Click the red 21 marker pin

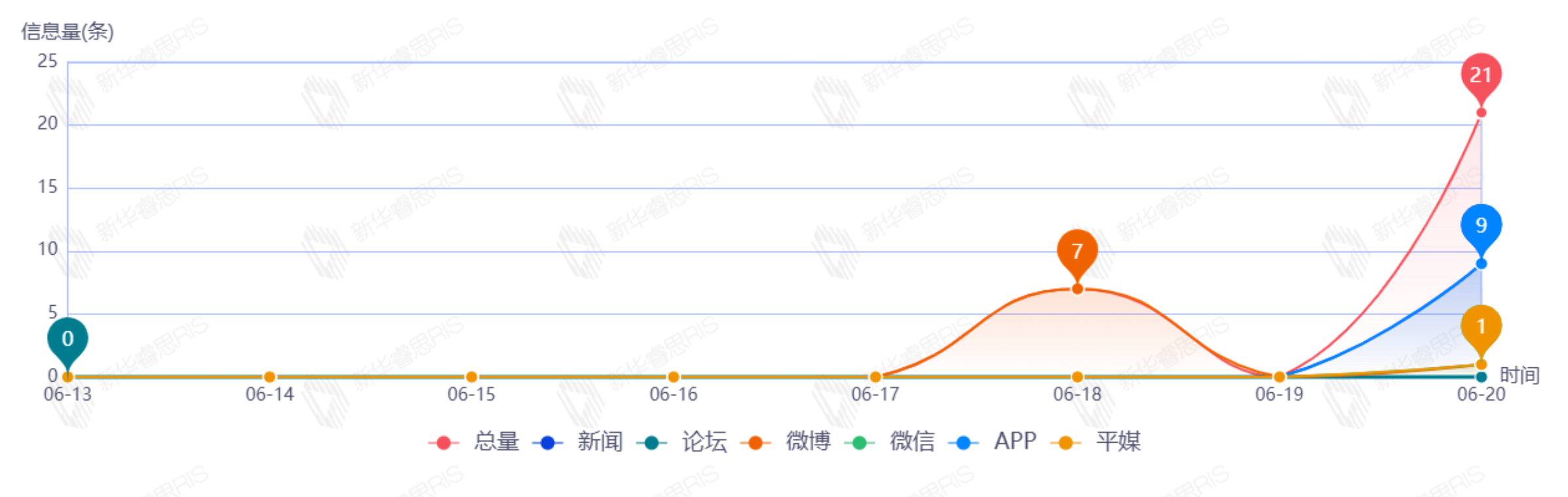(x=1480, y=75)
